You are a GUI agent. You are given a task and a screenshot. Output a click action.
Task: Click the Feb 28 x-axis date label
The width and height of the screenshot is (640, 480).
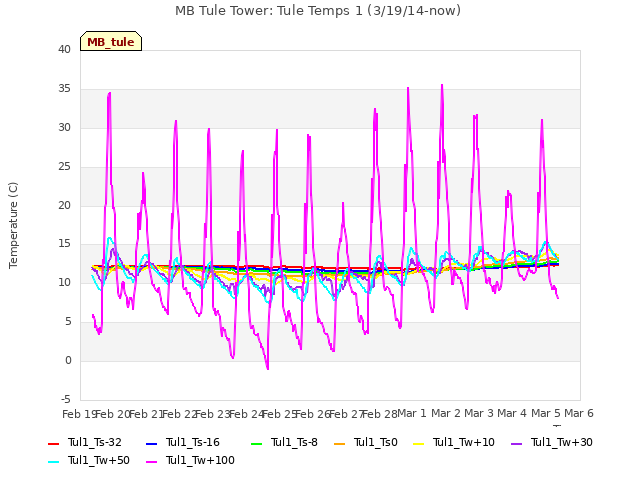(380, 414)
